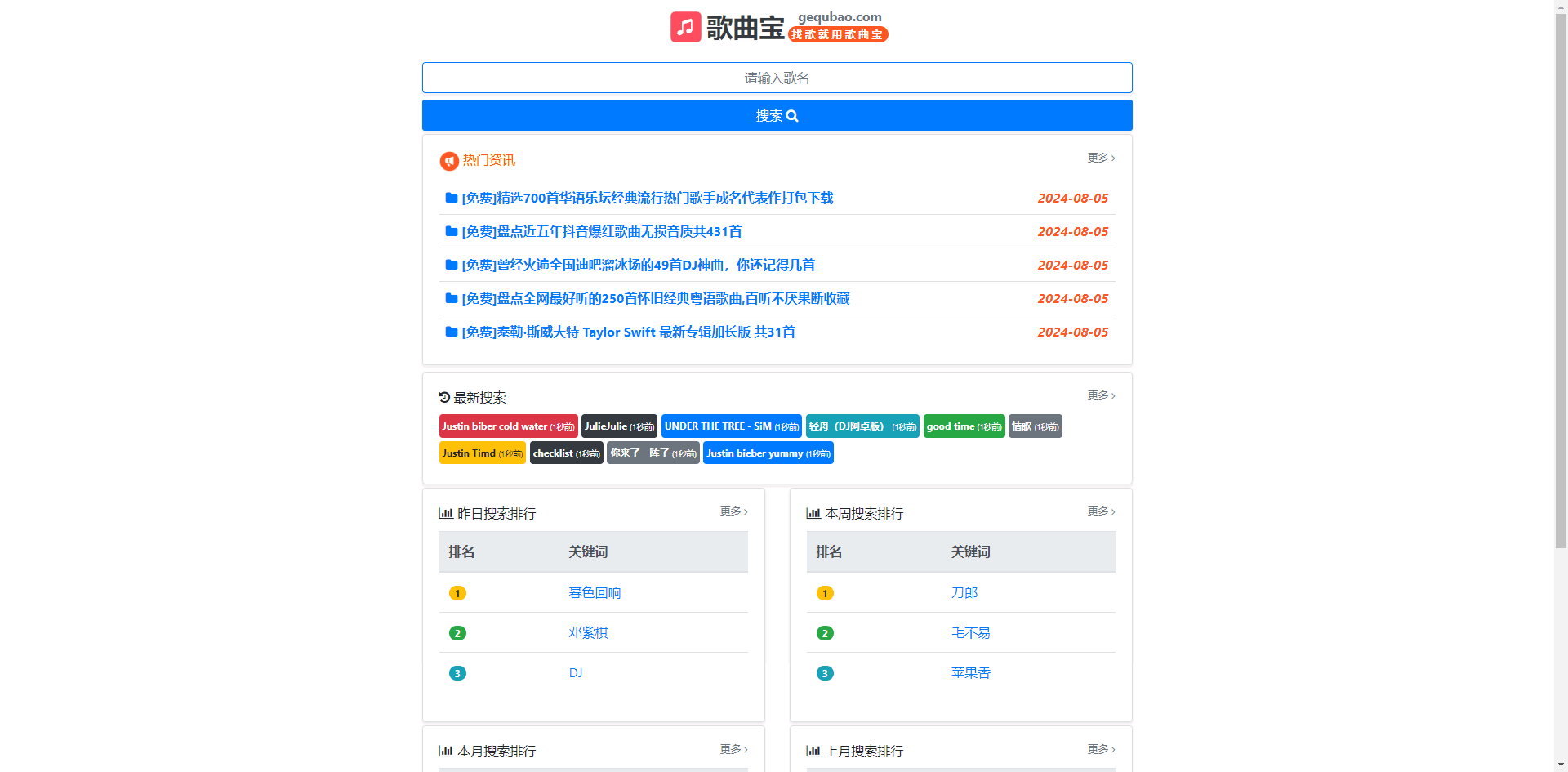Image resolution: width=1568 pixels, height=772 pixels.
Task: Click rank 2 badge beside 毛不易
Action: [x=825, y=633]
